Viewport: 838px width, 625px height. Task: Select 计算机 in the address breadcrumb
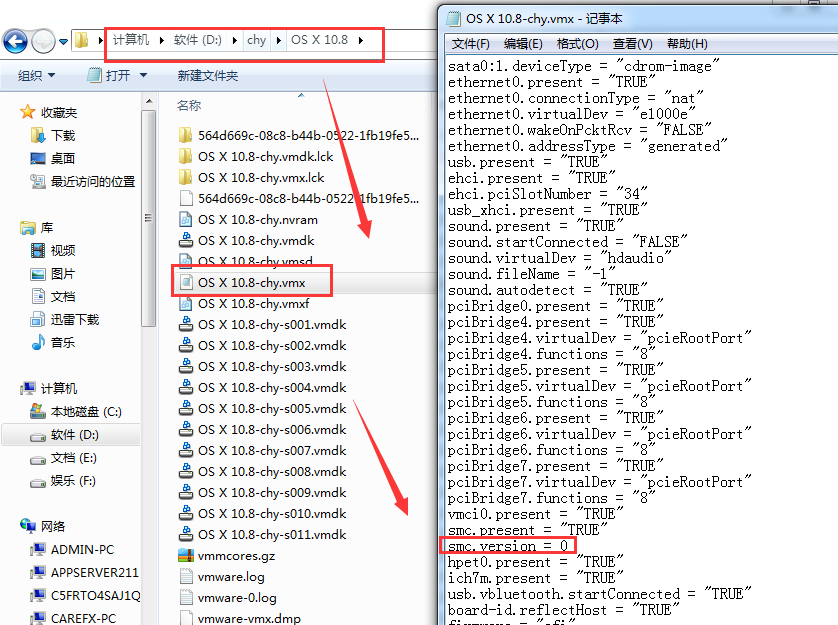point(130,40)
